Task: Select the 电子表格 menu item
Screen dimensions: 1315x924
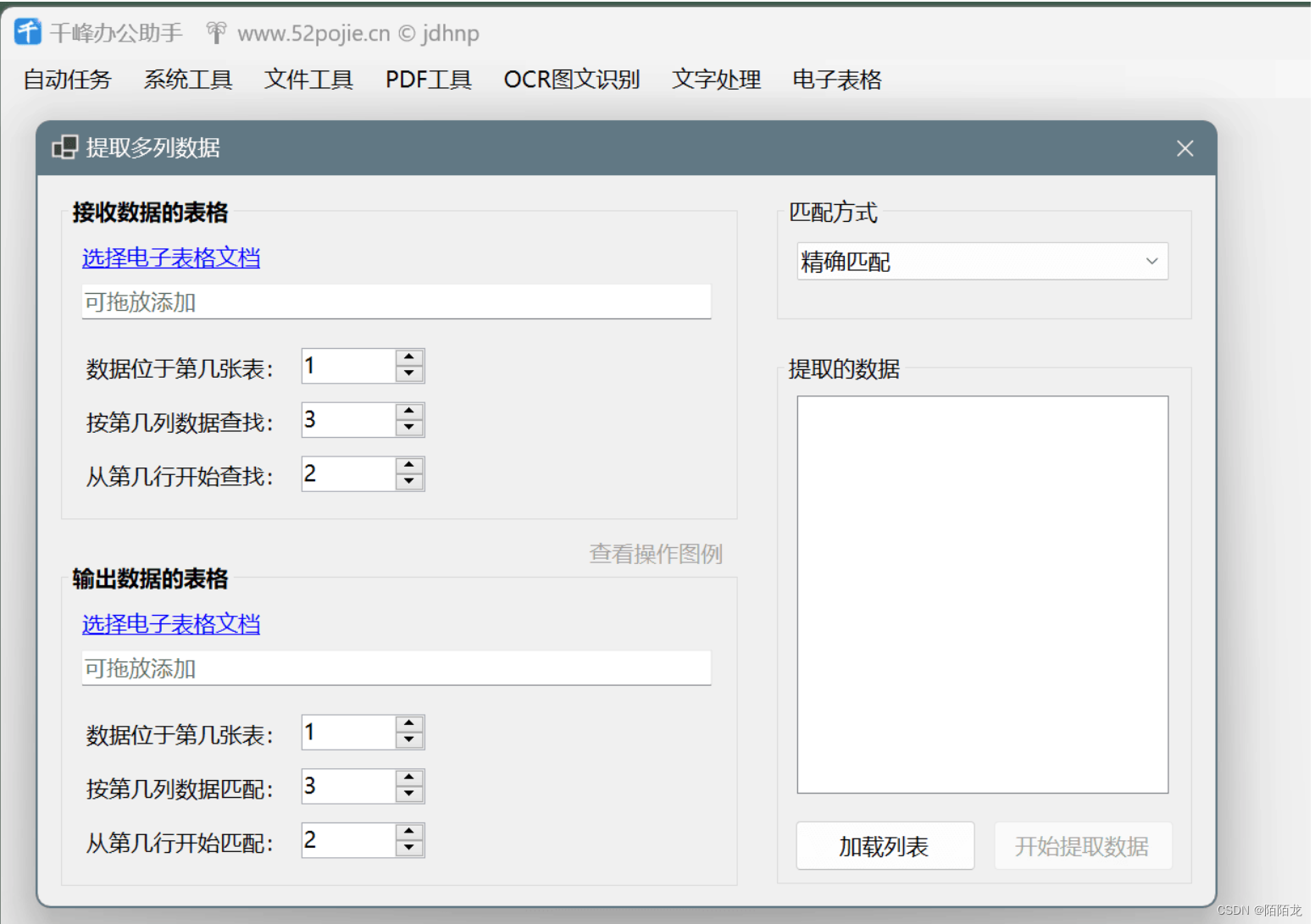Action: click(836, 80)
